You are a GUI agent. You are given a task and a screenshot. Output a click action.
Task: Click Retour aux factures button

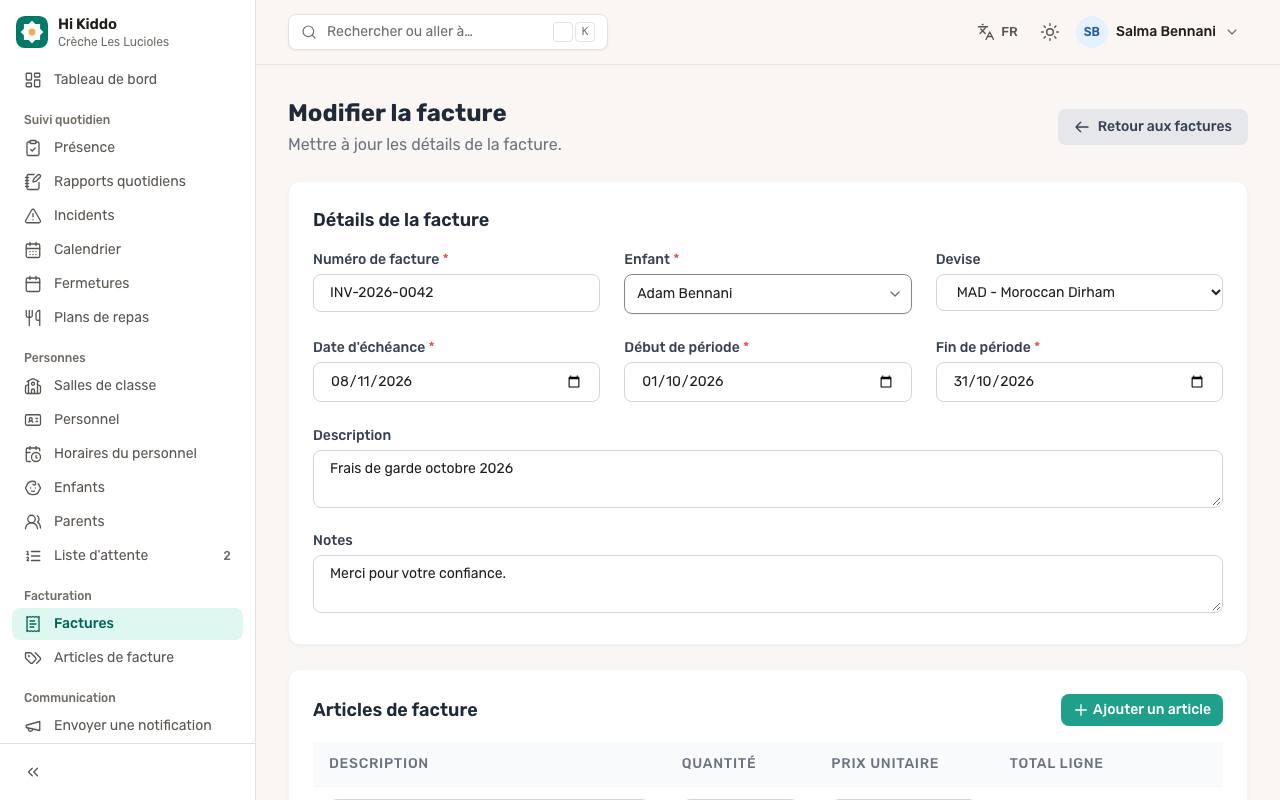point(1152,127)
